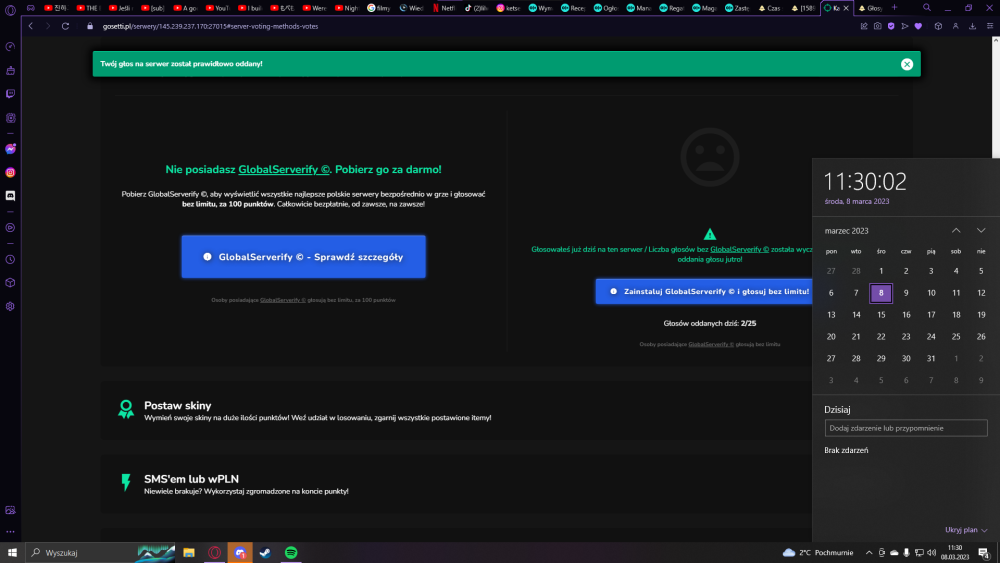The width and height of the screenshot is (1000, 563).
Task: Open the volume speaker tray icon
Action: (931, 553)
